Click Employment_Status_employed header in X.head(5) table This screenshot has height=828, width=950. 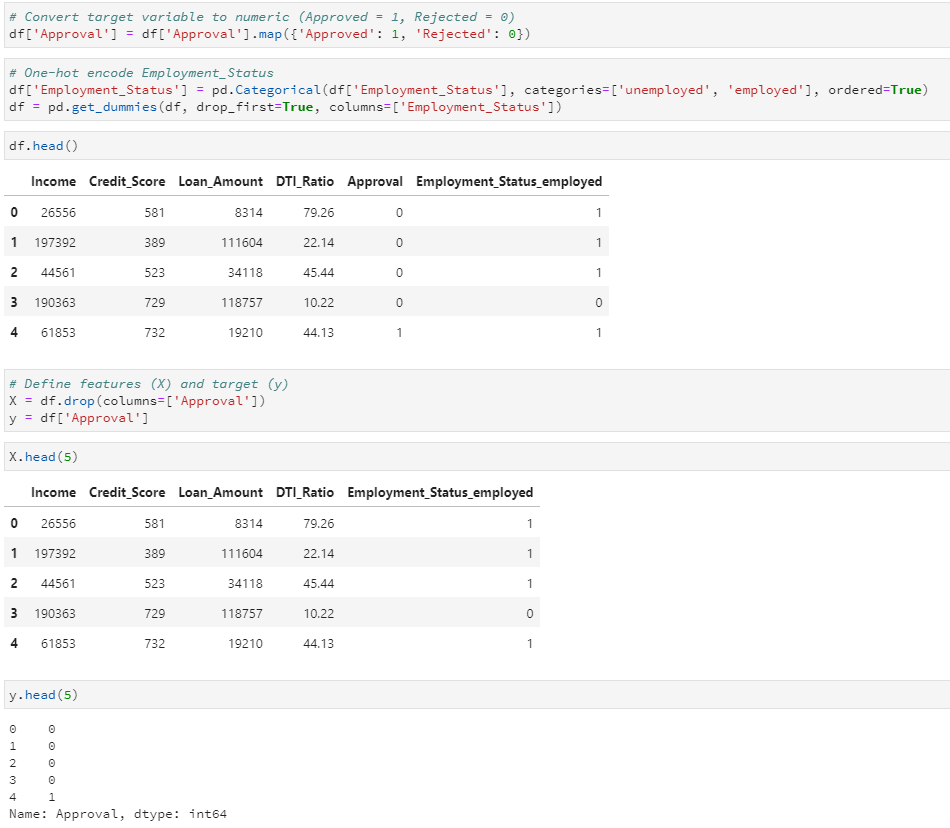pyautogui.click(x=439, y=493)
